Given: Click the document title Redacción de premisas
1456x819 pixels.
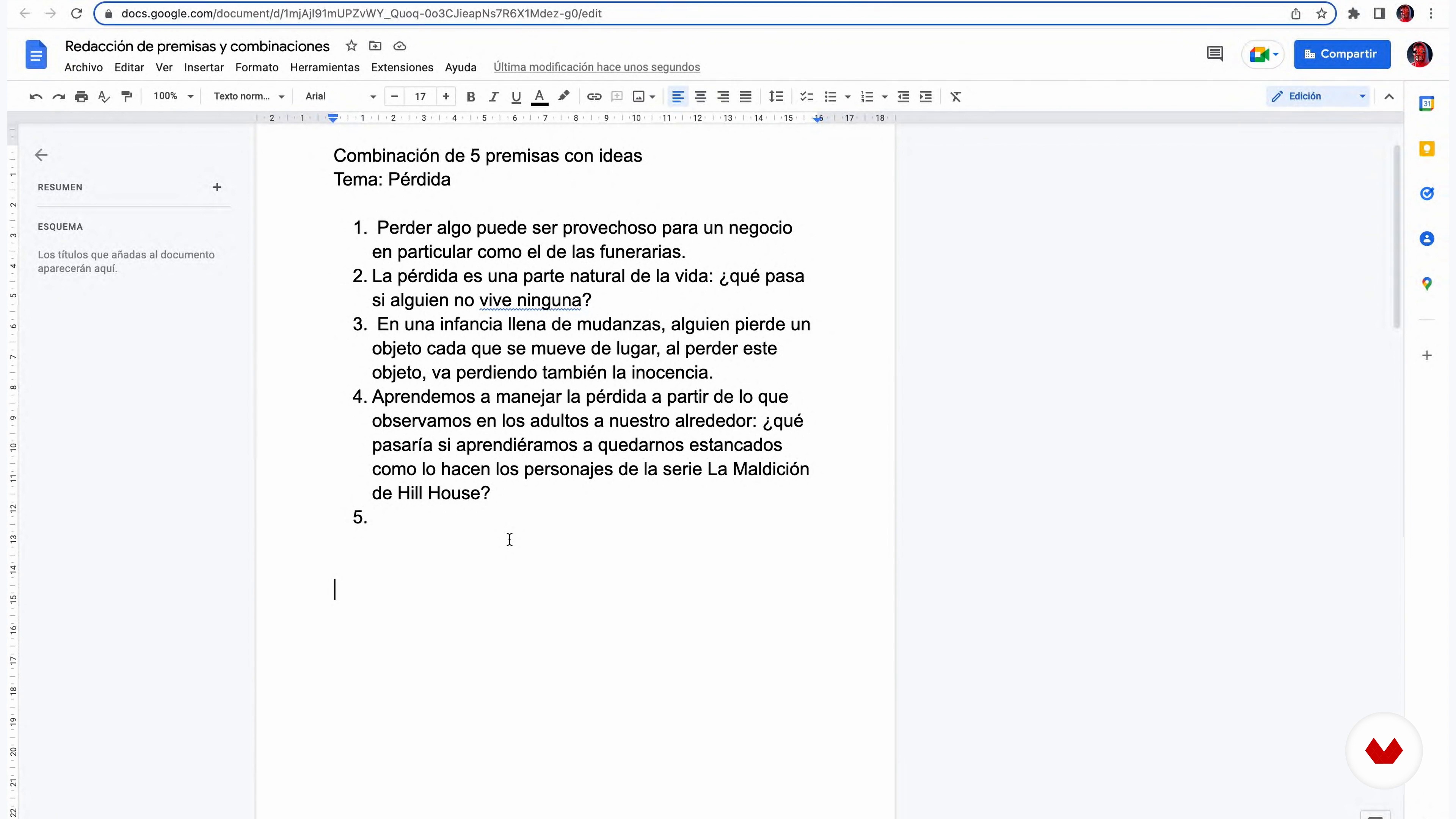Looking at the screenshot, I should point(197,46).
